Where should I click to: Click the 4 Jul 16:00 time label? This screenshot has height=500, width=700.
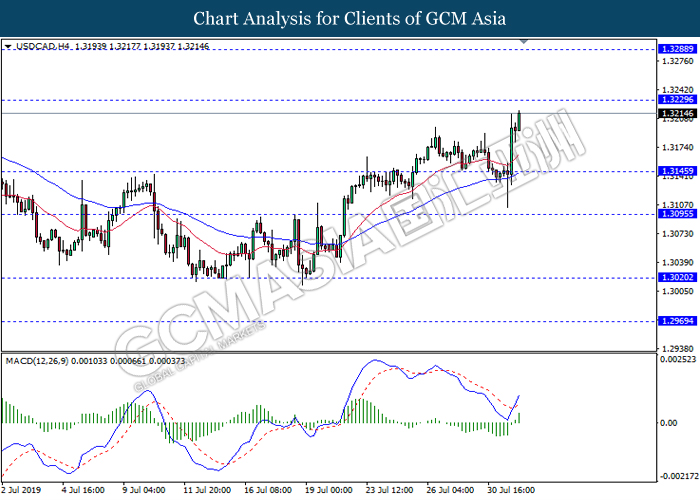[83, 490]
